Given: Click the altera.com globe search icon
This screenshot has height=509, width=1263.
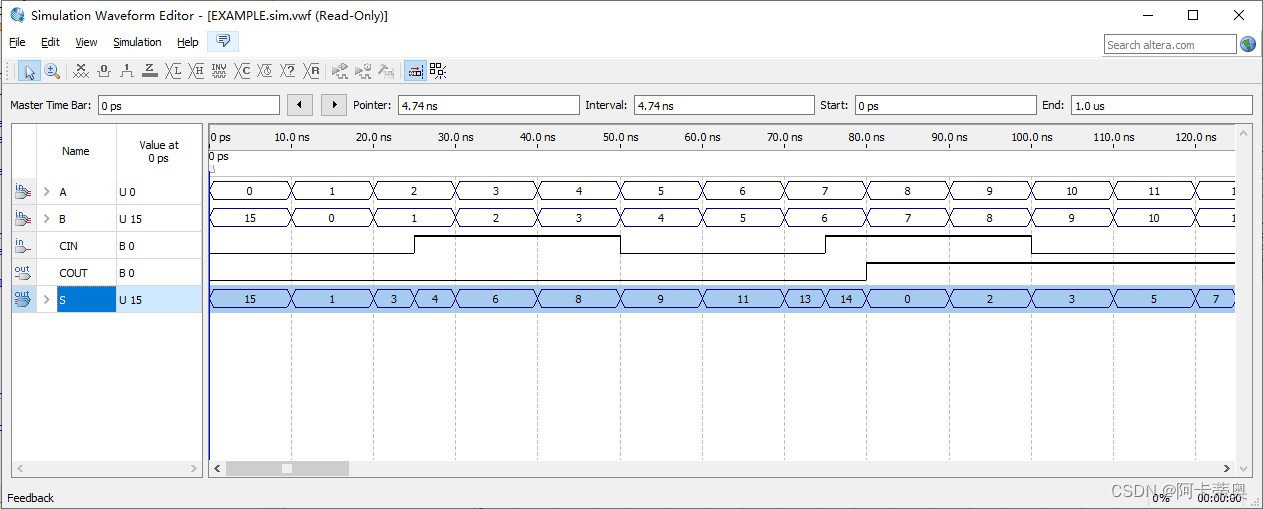Looking at the screenshot, I should coord(1248,44).
